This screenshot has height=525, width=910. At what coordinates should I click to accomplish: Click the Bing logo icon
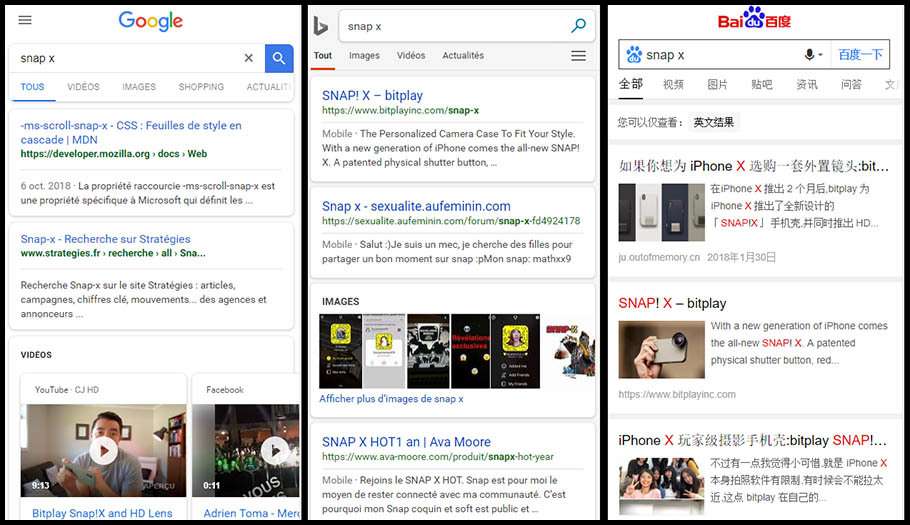(320, 26)
